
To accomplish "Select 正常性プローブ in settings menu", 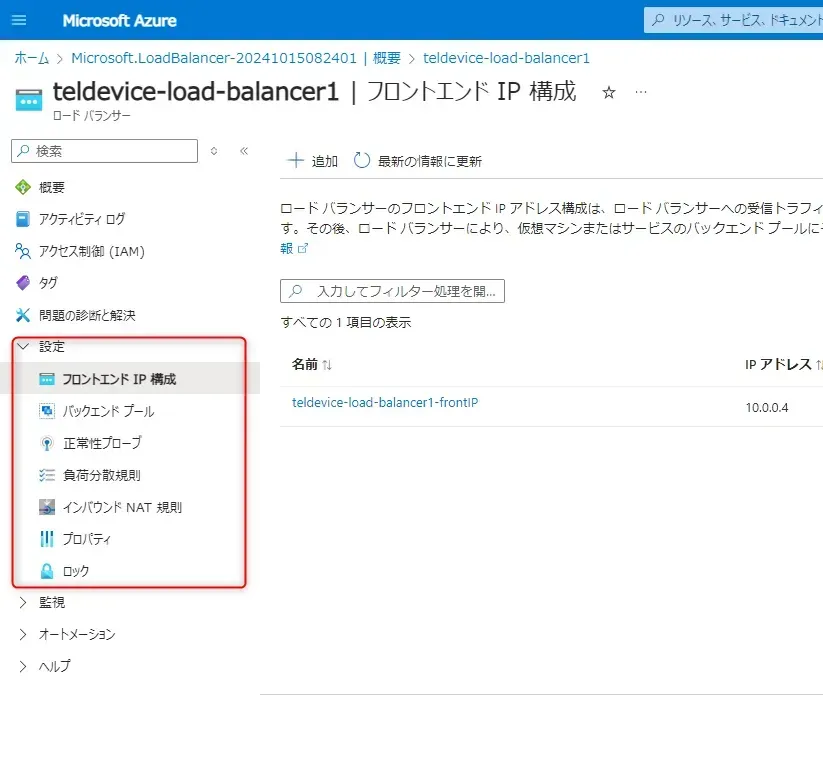I will click(102, 443).
